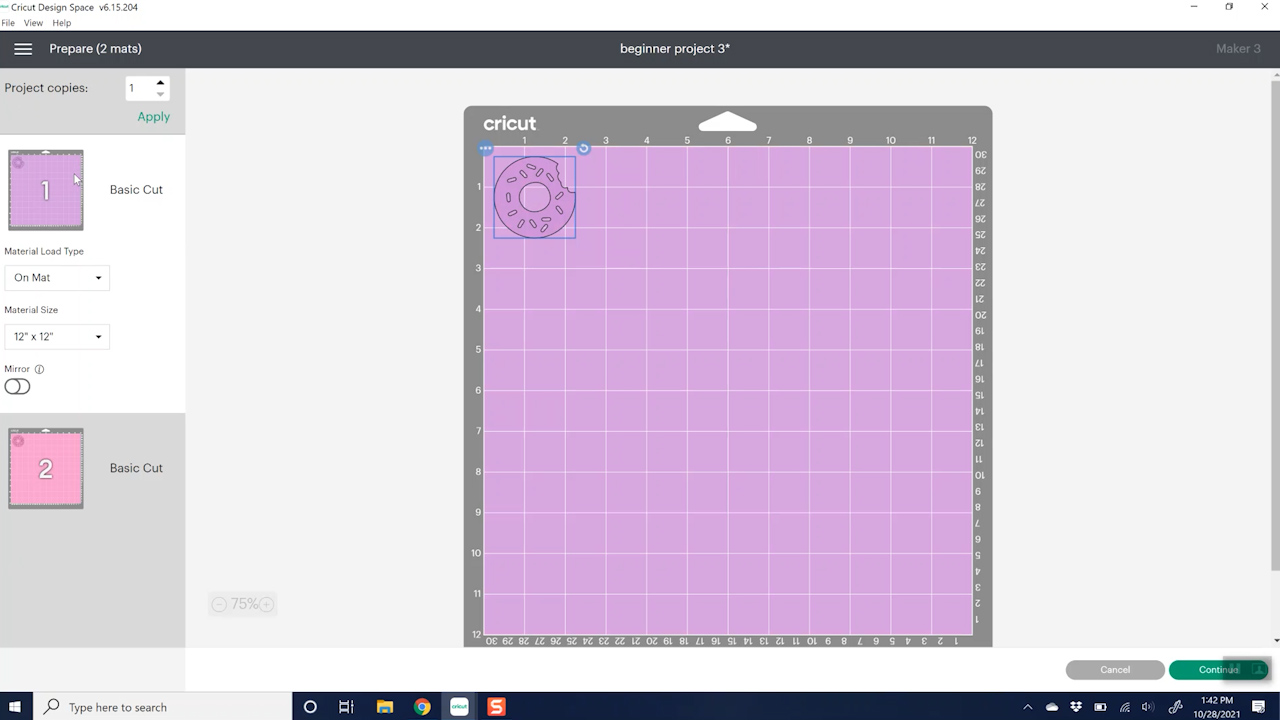Viewport: 1280px width, 720px height.
Task: Click the Basic Cut label for mat 1
Action: point(136,190)
